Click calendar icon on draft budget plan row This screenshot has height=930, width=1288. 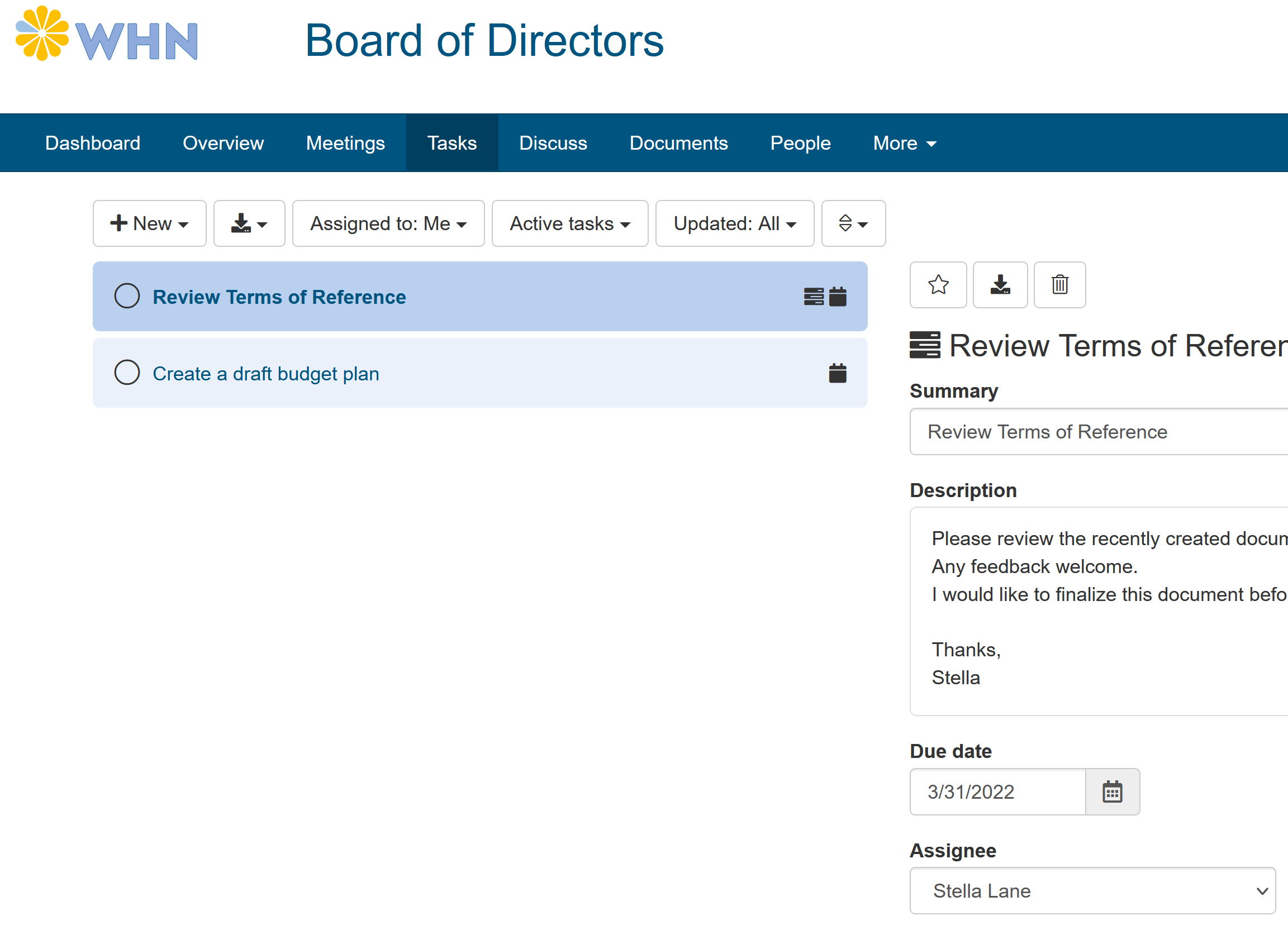click(x=837, y=373)
